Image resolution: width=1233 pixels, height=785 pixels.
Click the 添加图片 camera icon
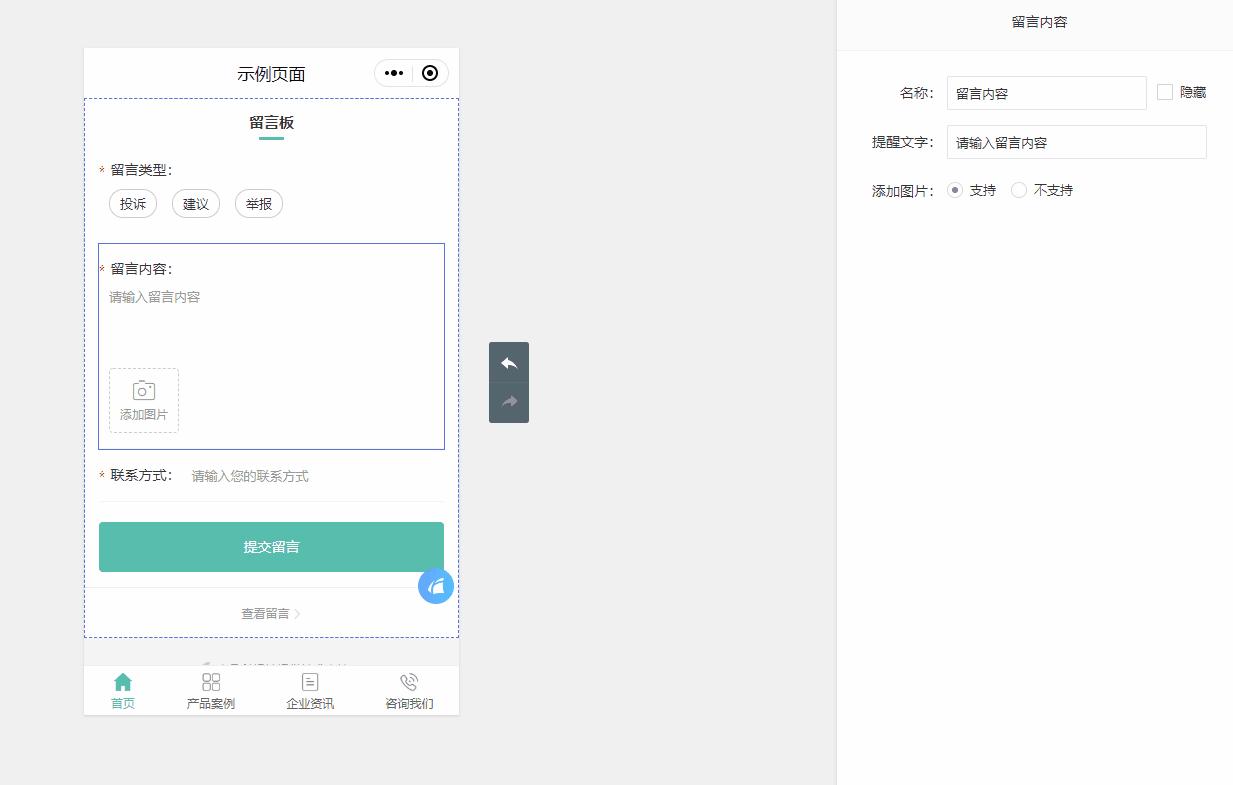pyautogui.click(x=143, y=390)
